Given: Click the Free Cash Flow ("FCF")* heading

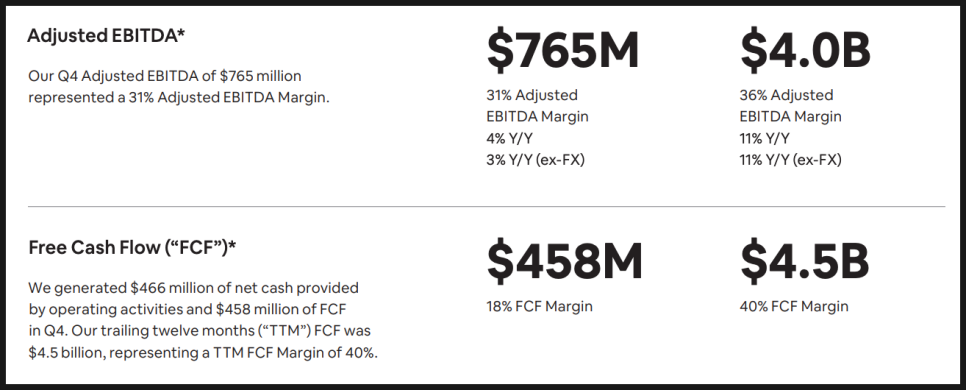Looking at the screenshot, I should coord(132,248).
